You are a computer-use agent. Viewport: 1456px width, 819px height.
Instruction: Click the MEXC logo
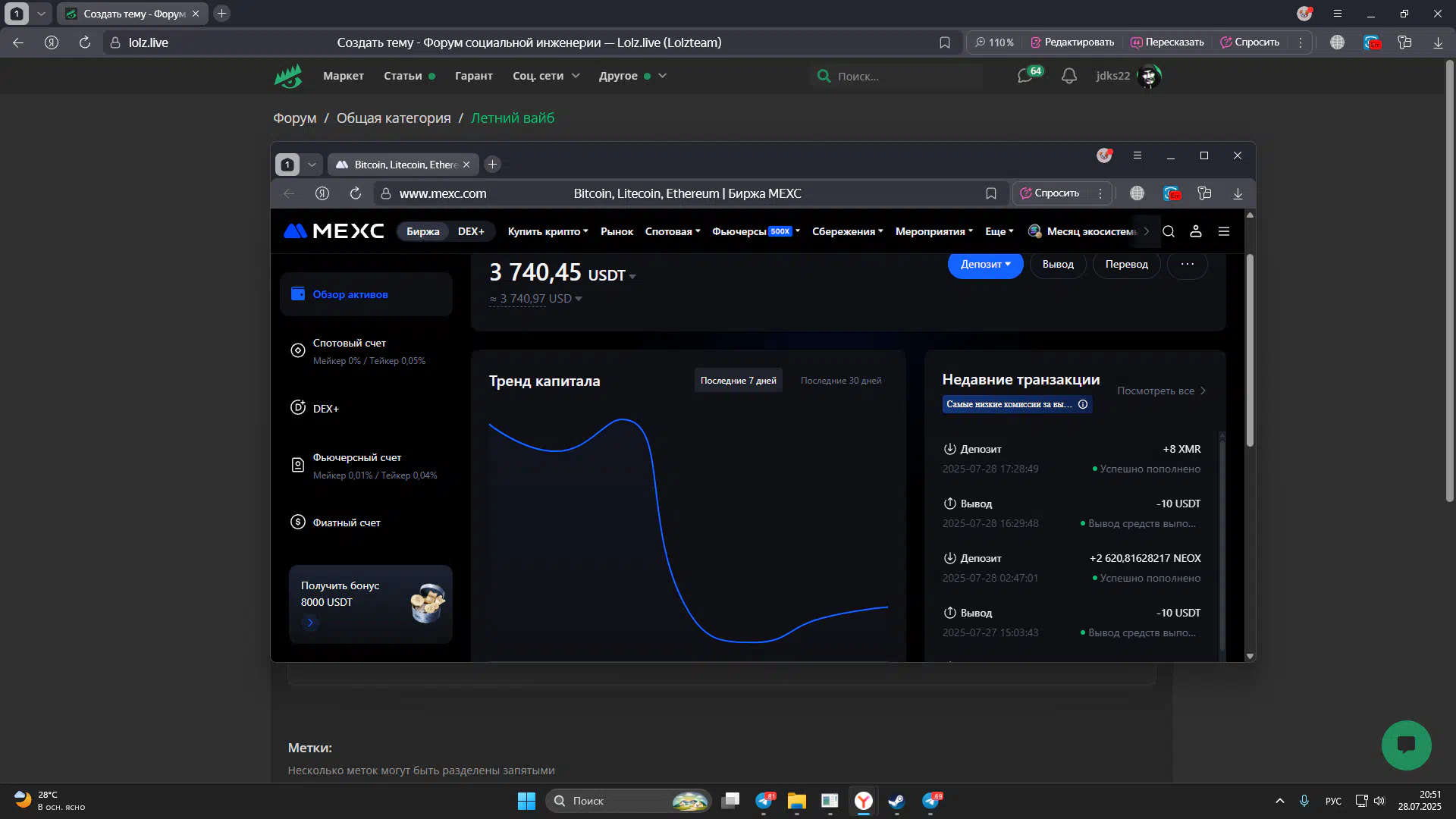(334, 231)
